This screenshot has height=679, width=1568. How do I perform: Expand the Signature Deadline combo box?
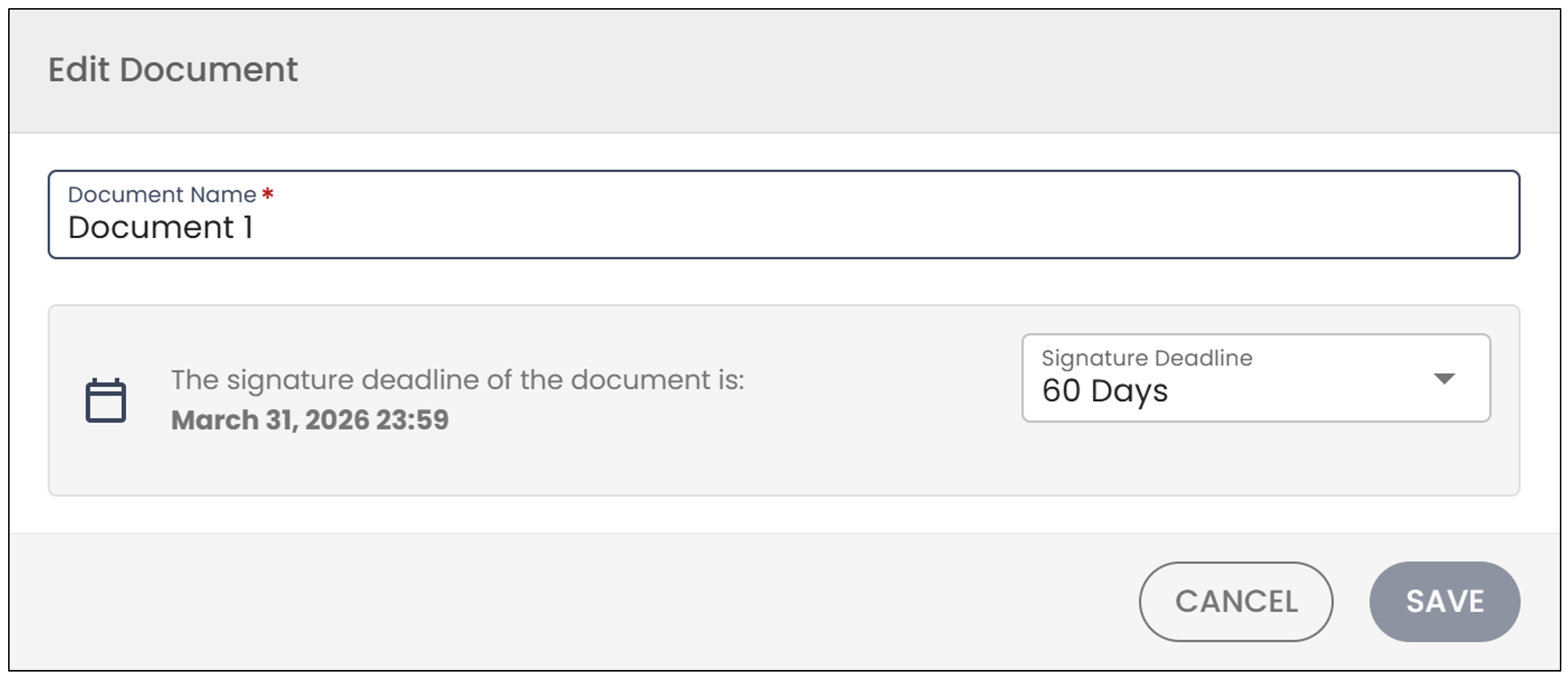pos(1256,378)
